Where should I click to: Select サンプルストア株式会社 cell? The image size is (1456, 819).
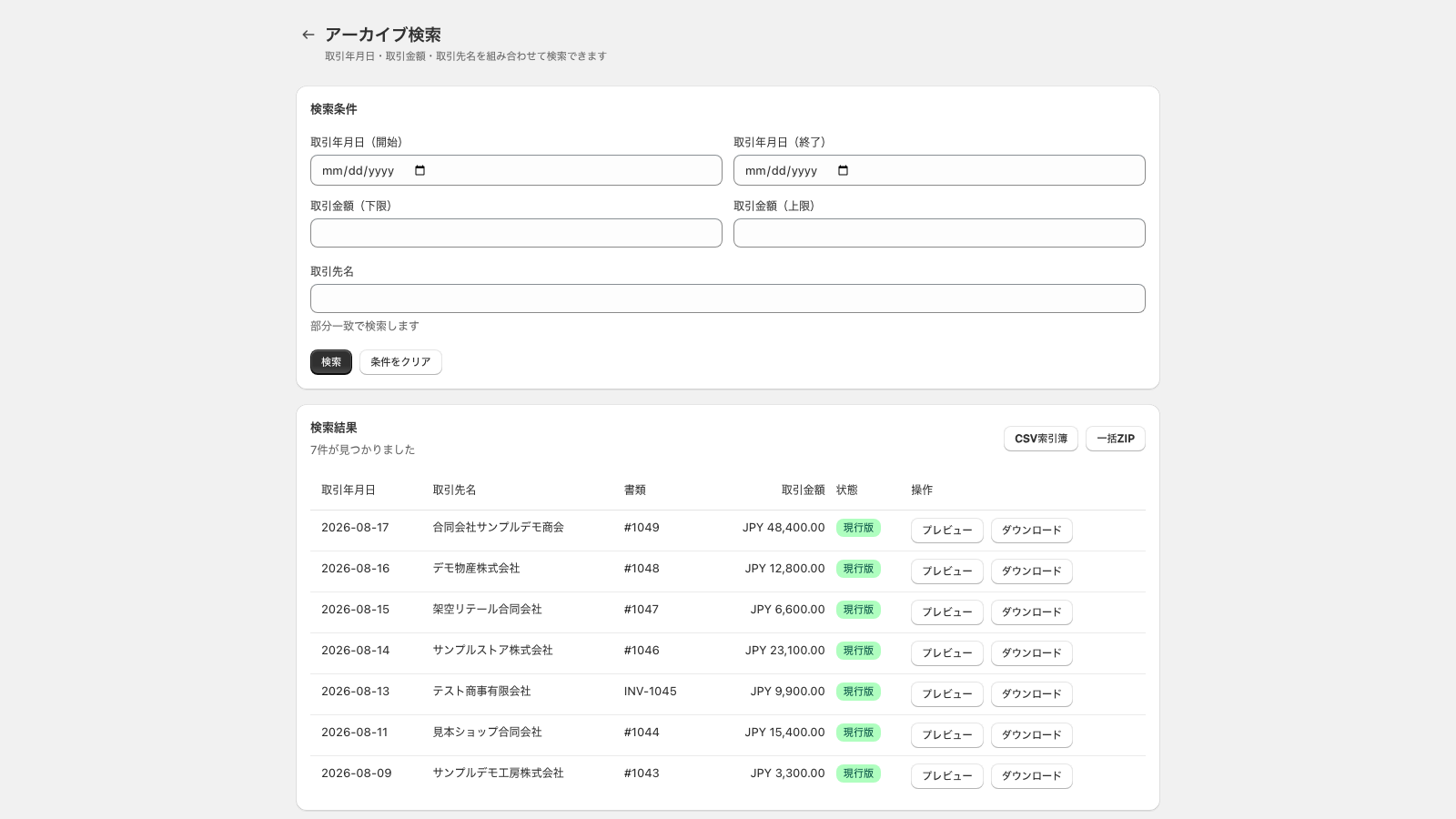(492, 650)
